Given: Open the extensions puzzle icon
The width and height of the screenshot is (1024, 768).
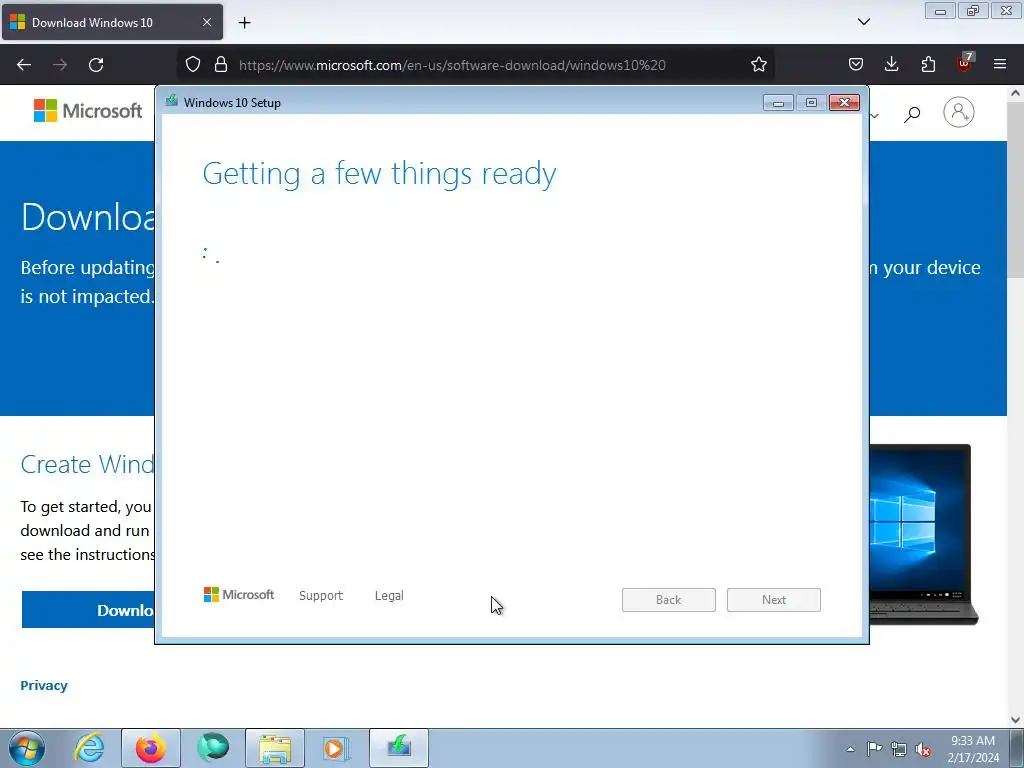Looking at the screenshot, I should pos(928,65).
